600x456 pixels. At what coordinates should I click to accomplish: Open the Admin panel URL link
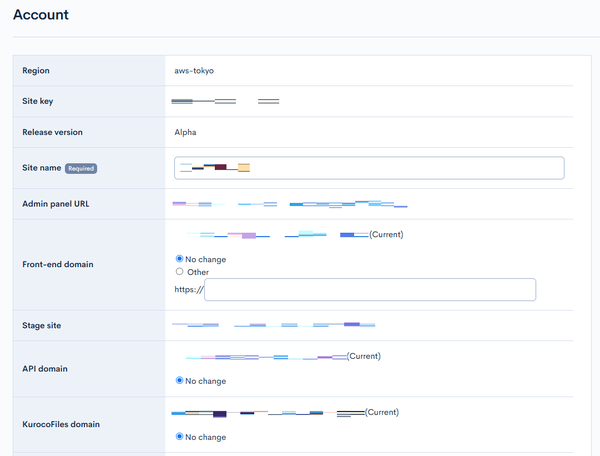point(290,204)
